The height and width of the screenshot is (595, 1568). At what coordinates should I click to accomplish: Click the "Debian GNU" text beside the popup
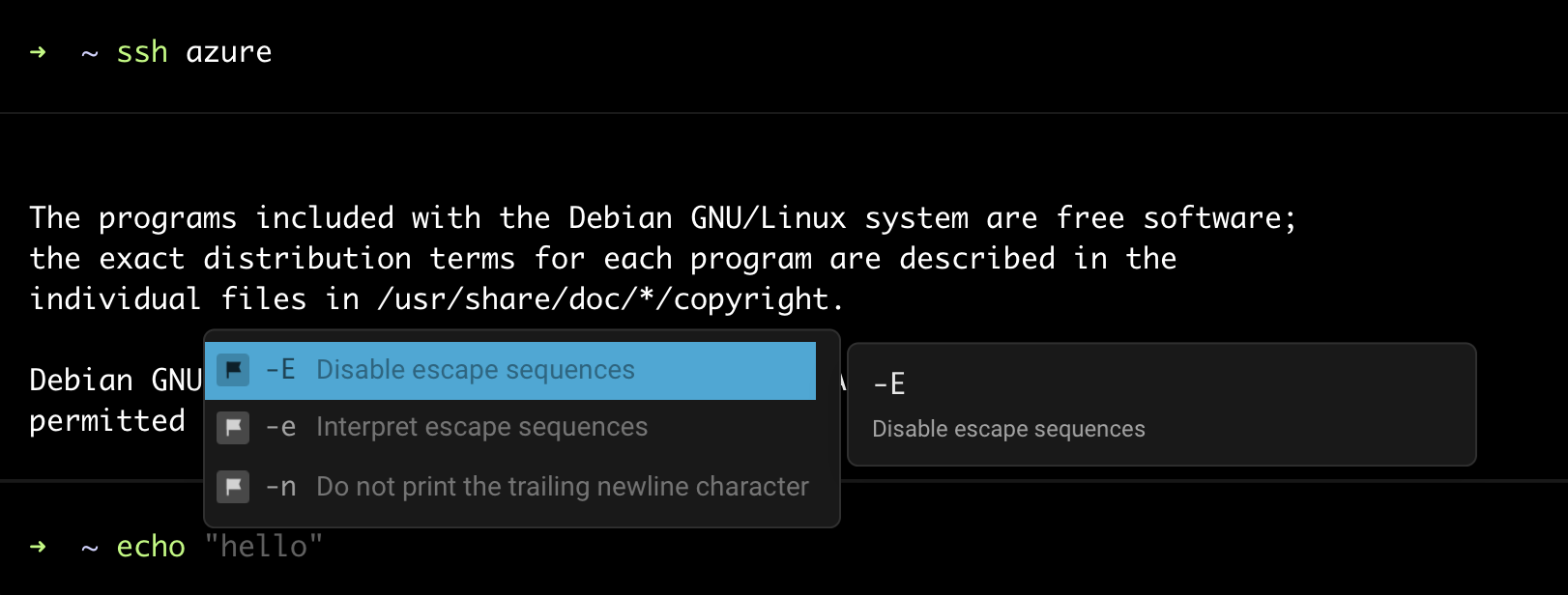tap(116, 381)
